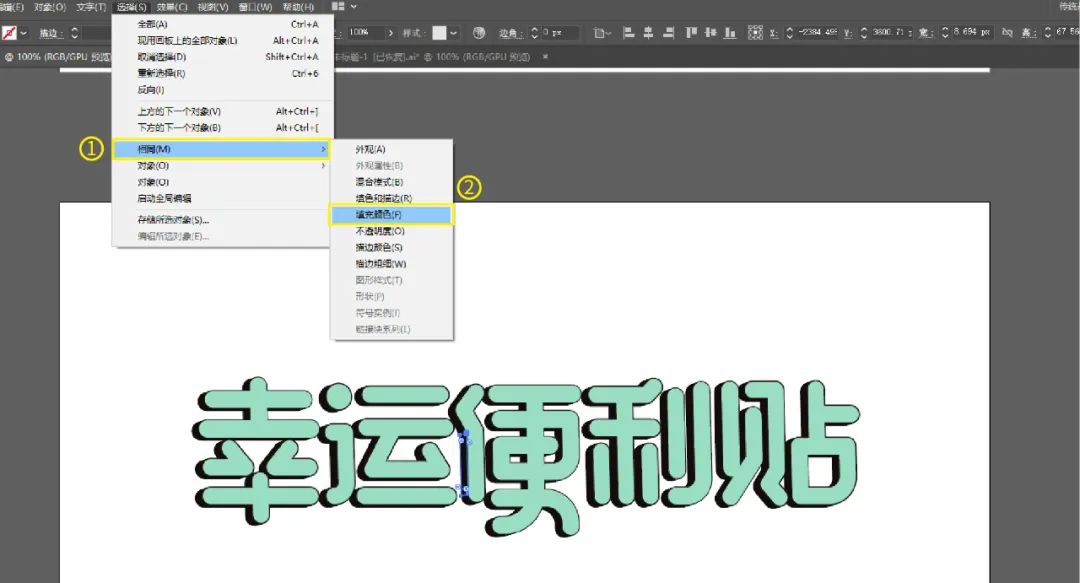This screenshot has width=1080, height=583.
Task: Open the 对象(O) menu in menu bar
Action: 50,7
